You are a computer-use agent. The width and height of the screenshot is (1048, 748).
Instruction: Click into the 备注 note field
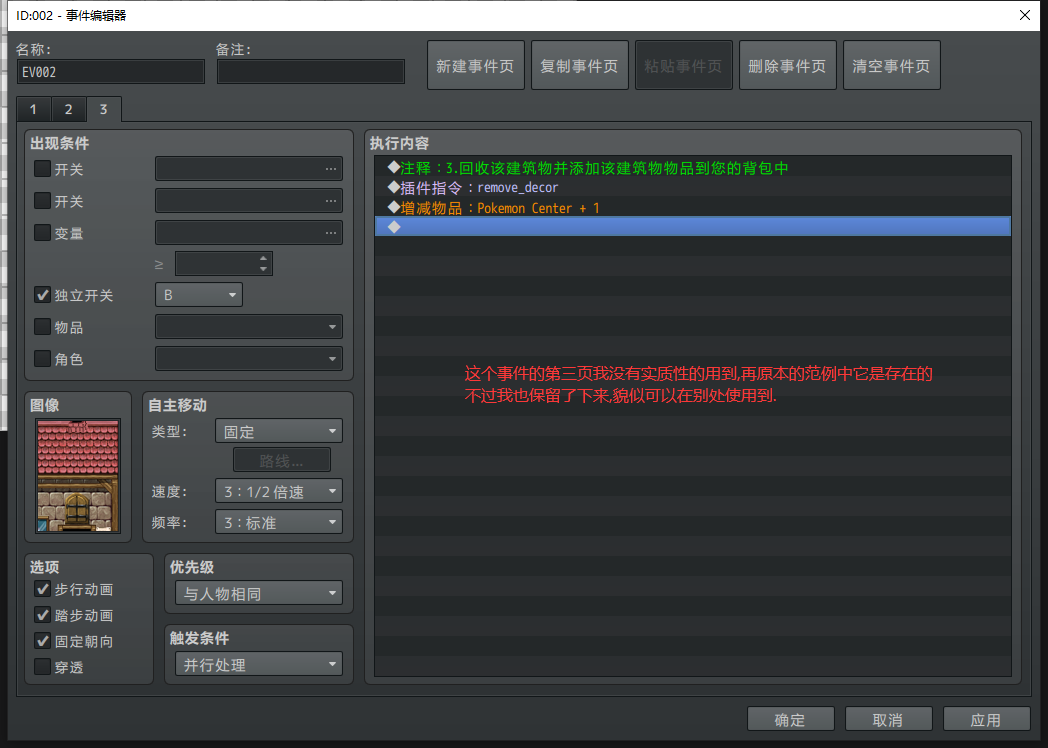coord(311,72)
